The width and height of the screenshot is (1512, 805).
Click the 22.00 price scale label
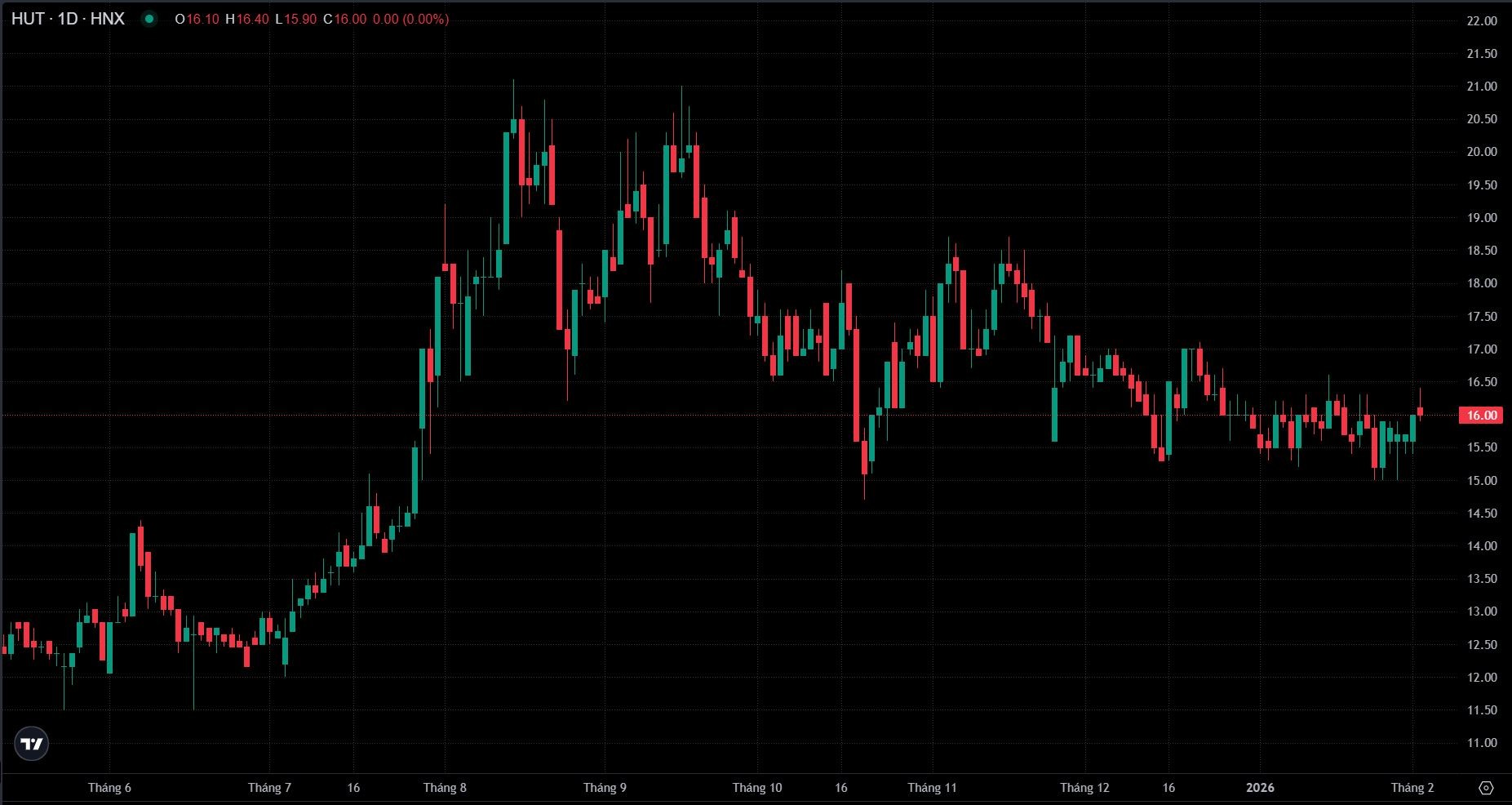[1482, 21]
